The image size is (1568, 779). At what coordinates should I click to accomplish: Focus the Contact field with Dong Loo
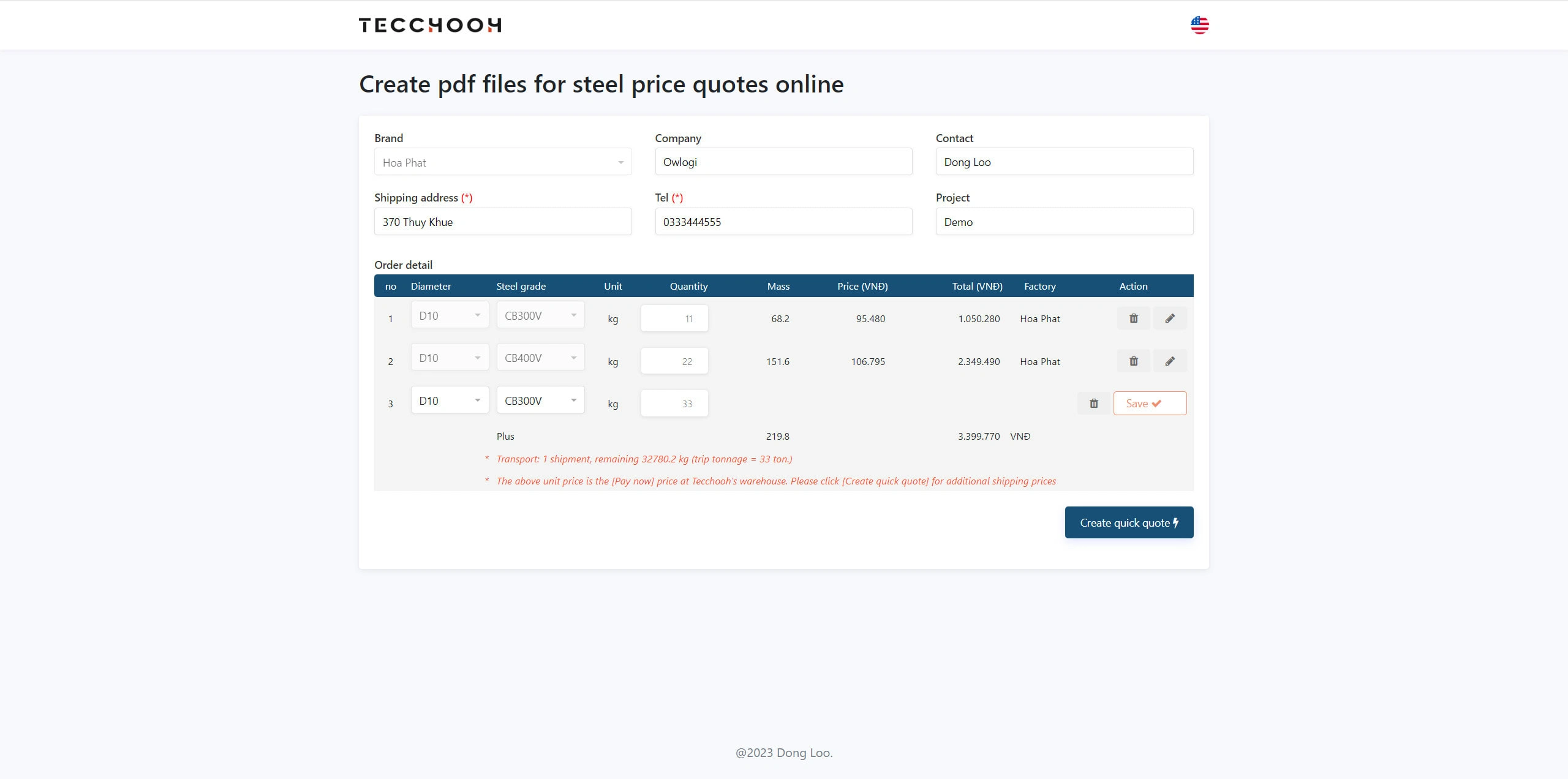click(x=1064, y=162)
